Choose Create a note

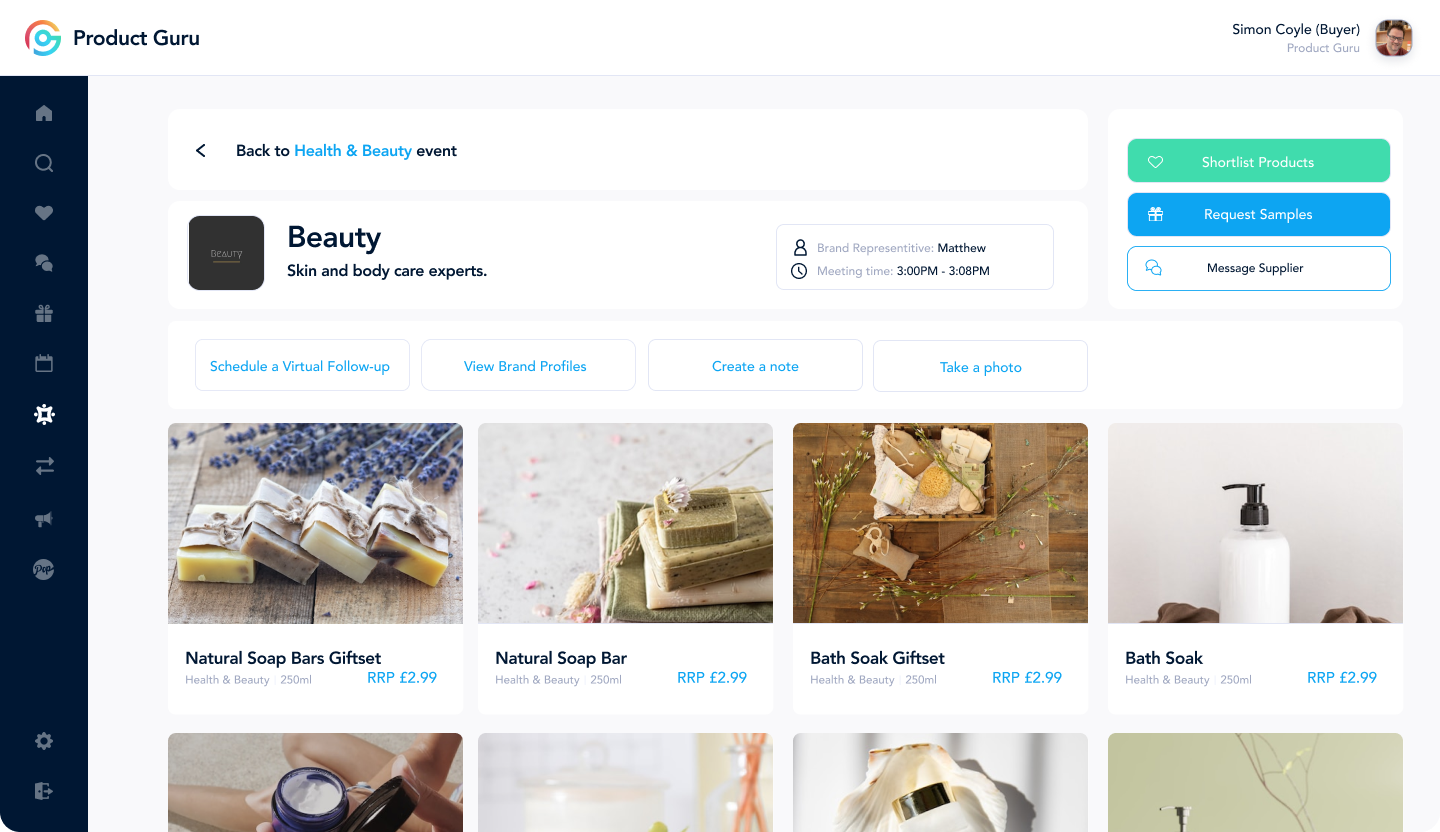click(755, 366)
